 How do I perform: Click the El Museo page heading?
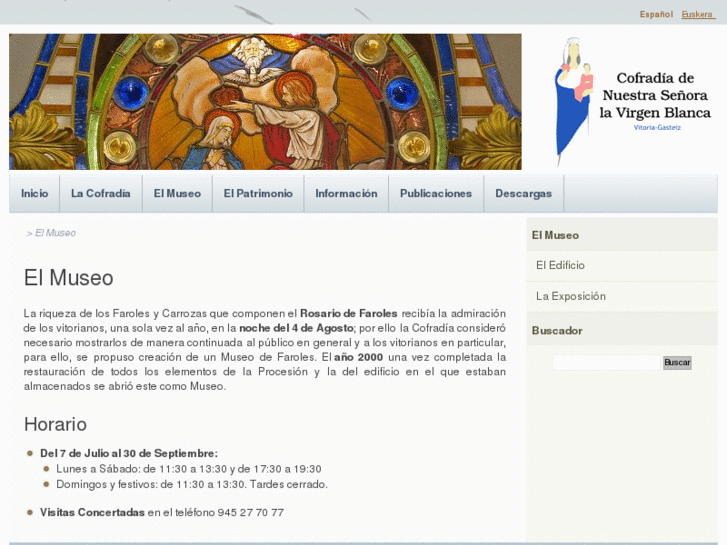pyautogui.click(x=69, y=278)
